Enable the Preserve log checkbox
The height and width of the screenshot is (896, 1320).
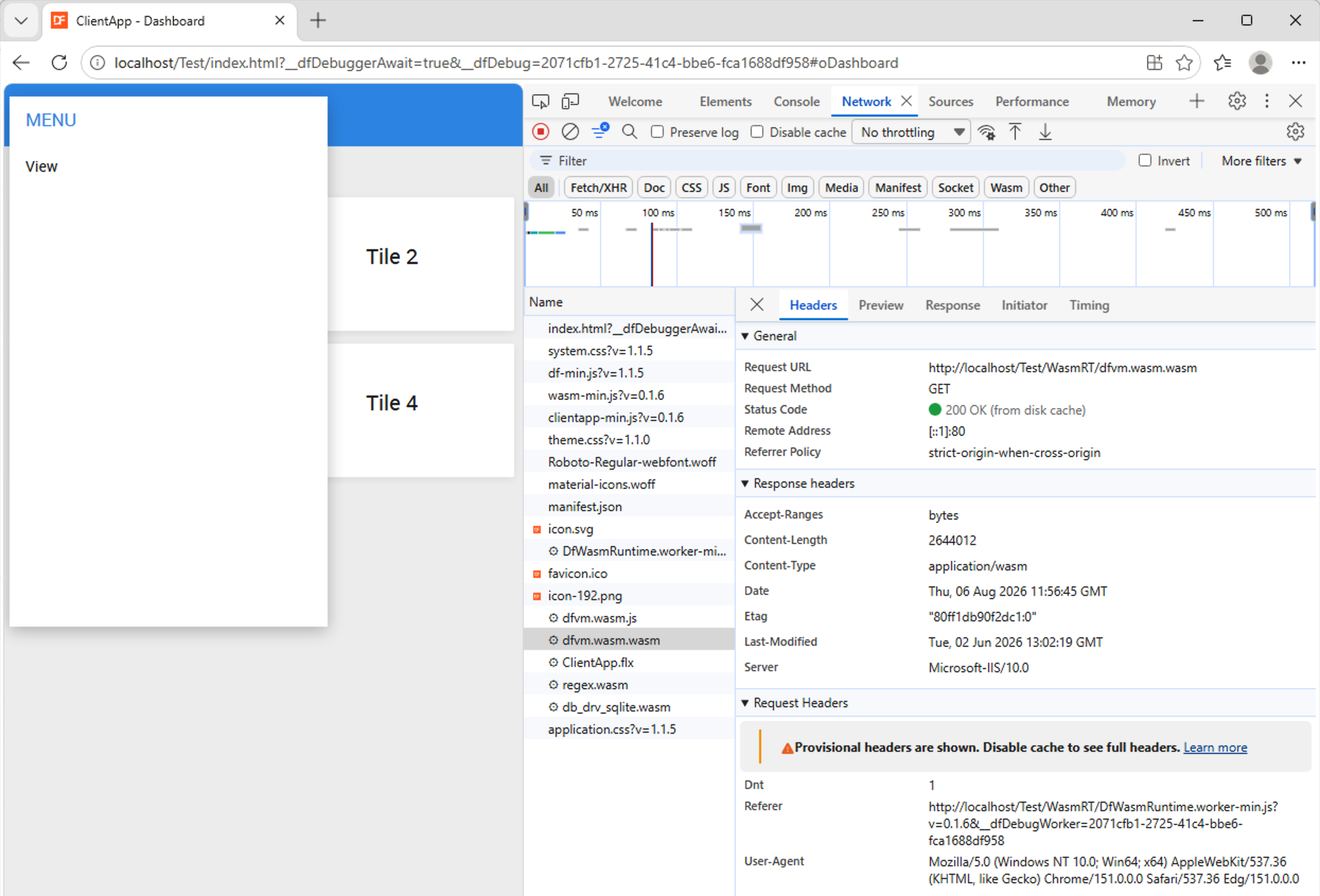(657, 132)
